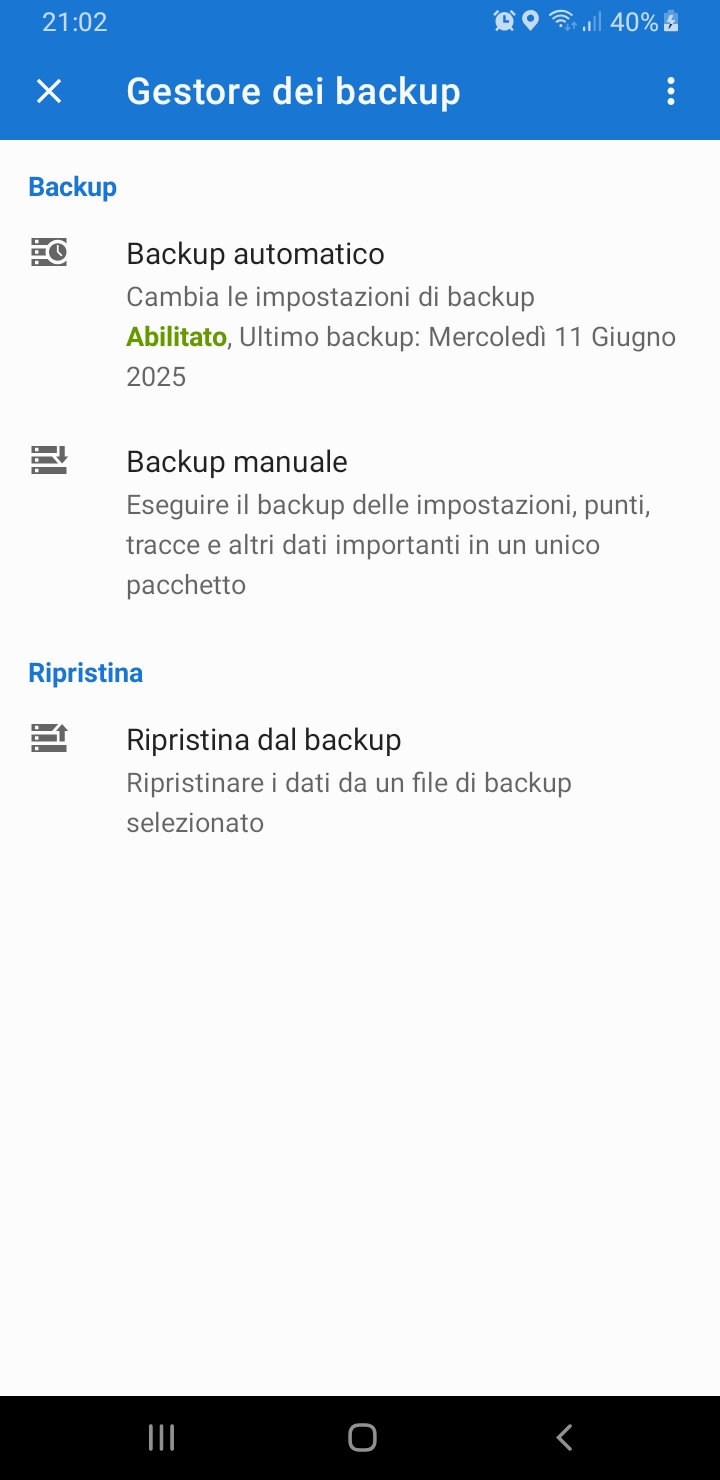Click the blue "Backup" section header
Viewport: 720px width, 1480px height.
click(73, 187)
